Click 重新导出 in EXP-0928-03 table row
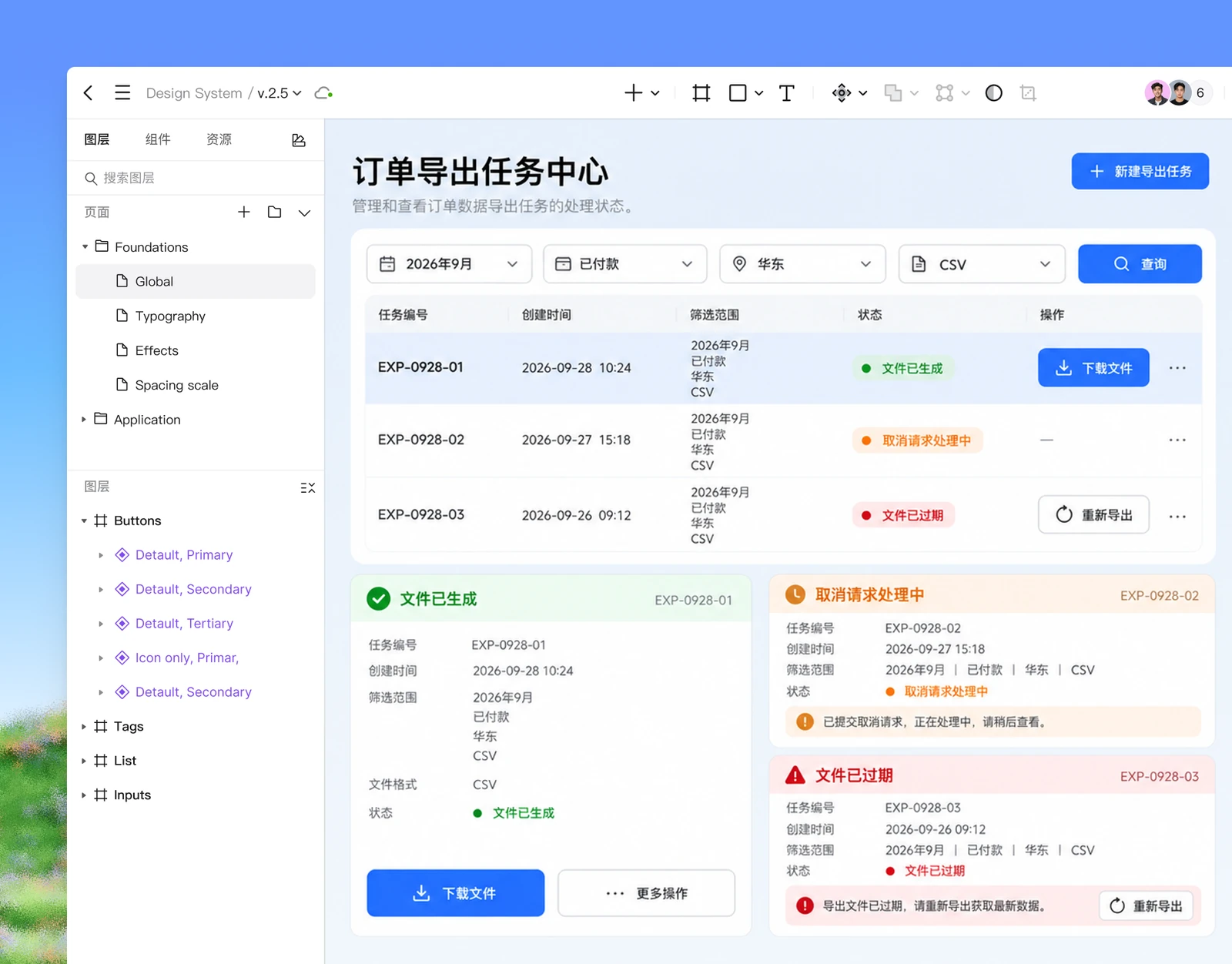 click(1093, 514)
